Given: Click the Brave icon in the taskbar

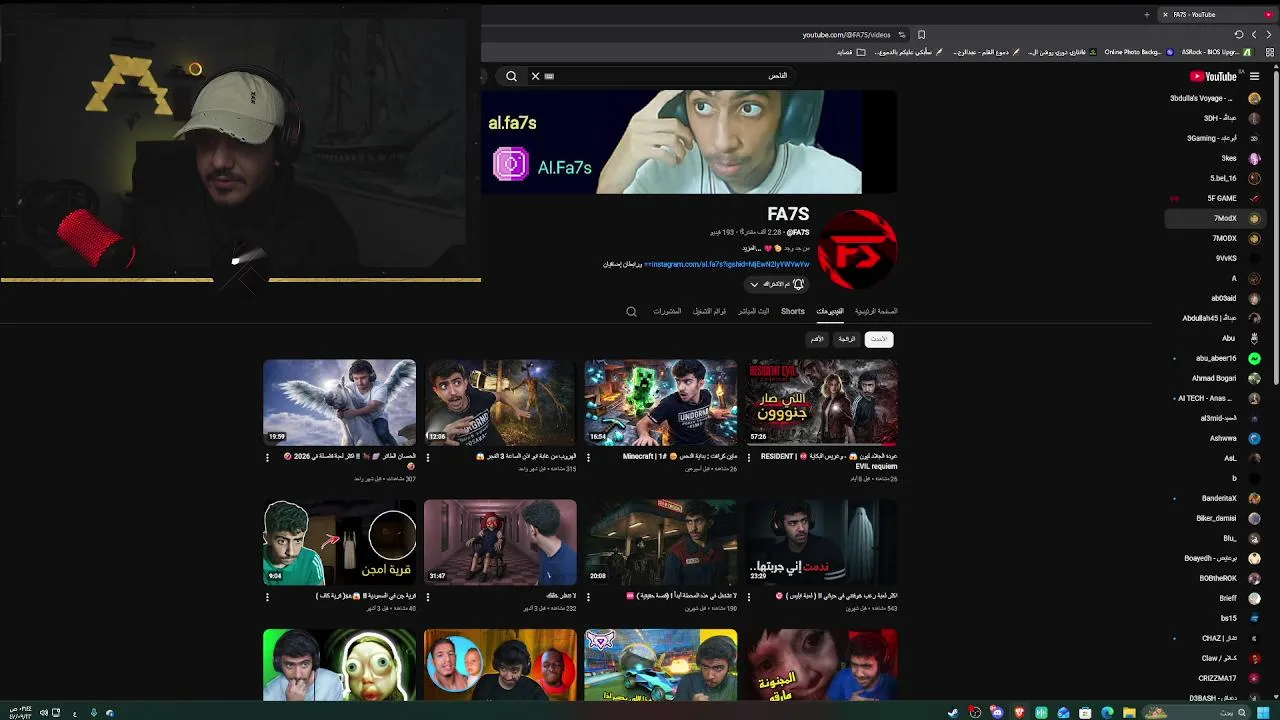Looking at the screenshot, I should [1019, 712].
